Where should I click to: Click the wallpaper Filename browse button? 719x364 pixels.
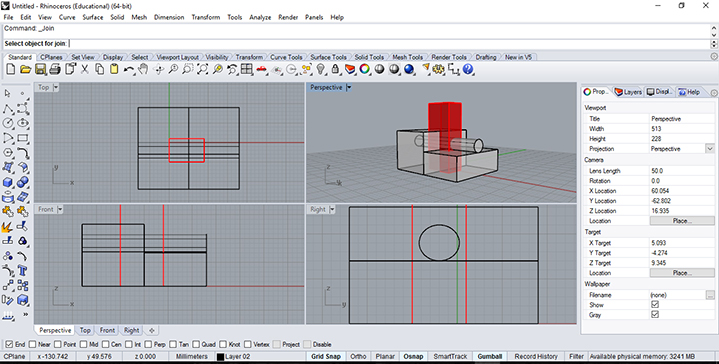point(710,295)
